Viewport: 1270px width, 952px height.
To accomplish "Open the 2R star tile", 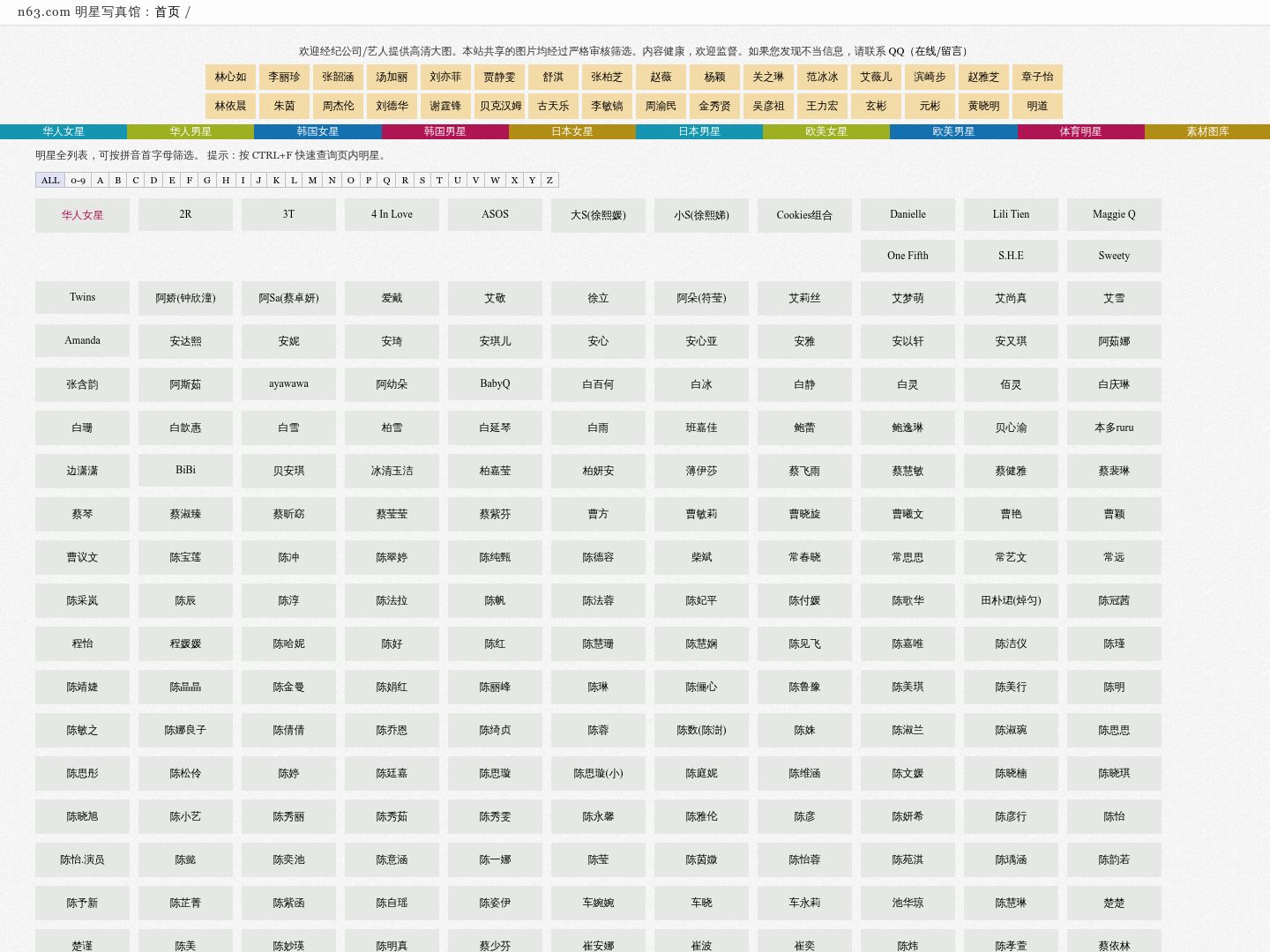I will tap(185, 214).
